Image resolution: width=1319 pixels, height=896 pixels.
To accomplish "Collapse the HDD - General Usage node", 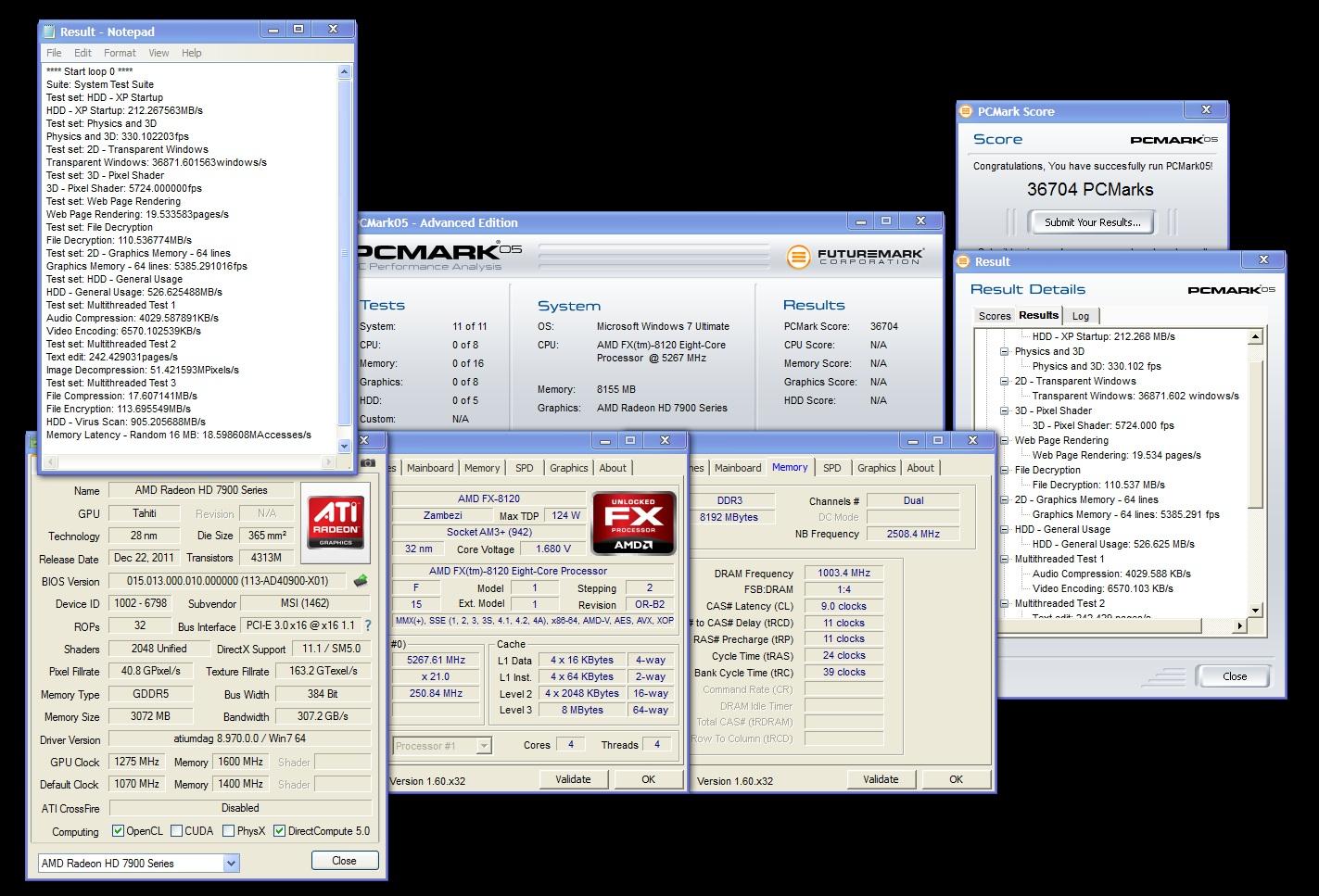I will pos(1005,530).
